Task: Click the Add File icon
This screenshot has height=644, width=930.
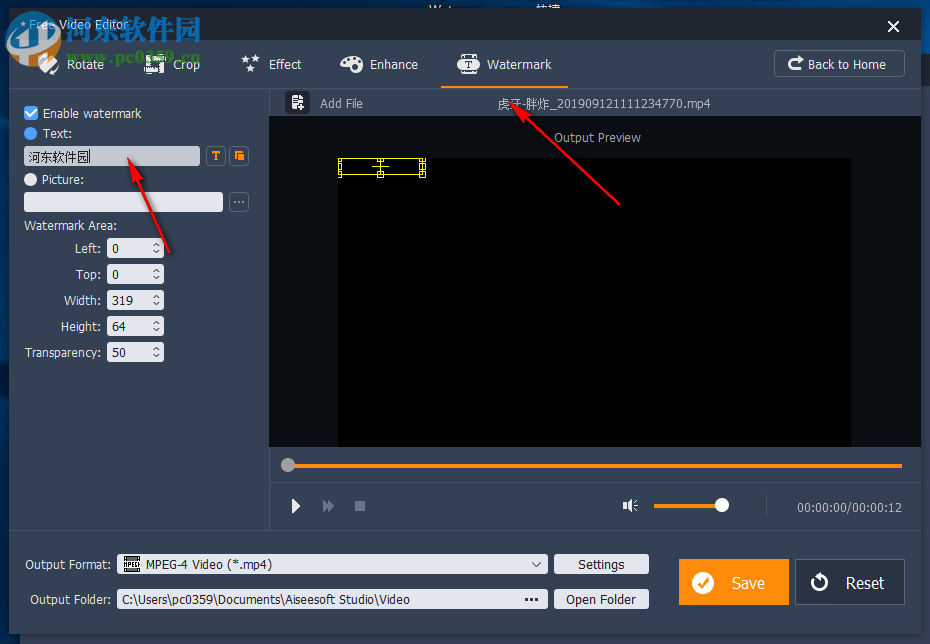Action: tap(297, 102)
